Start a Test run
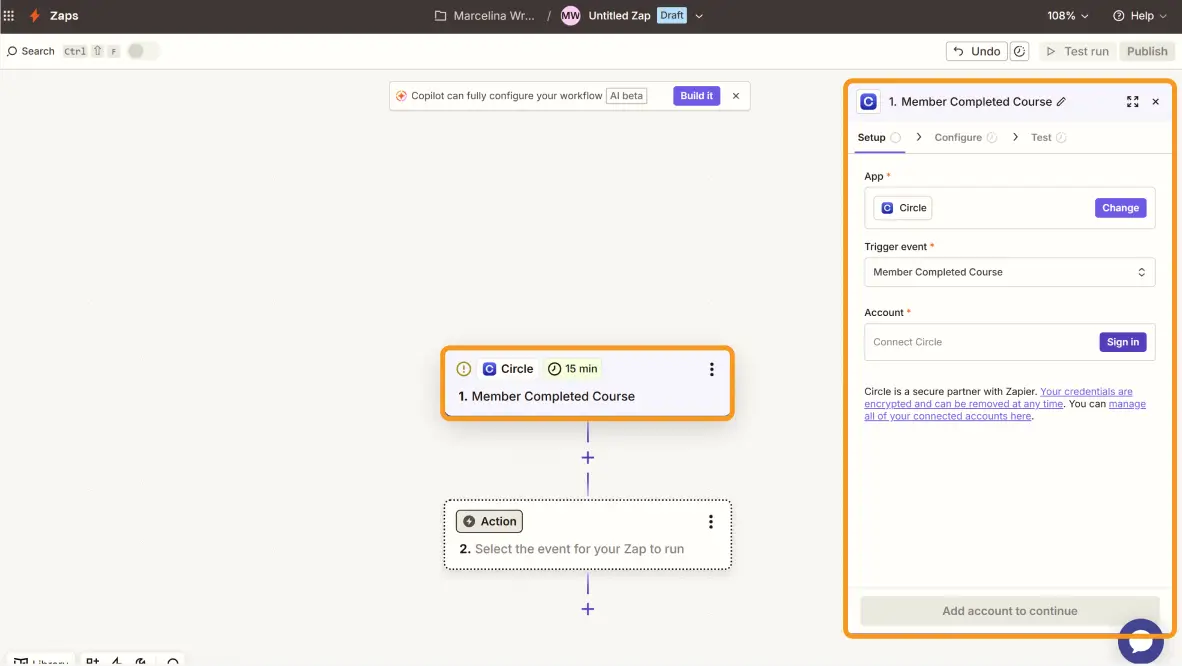Image resolution: width=1182 pixels, height=666 pixels. 1077,51
